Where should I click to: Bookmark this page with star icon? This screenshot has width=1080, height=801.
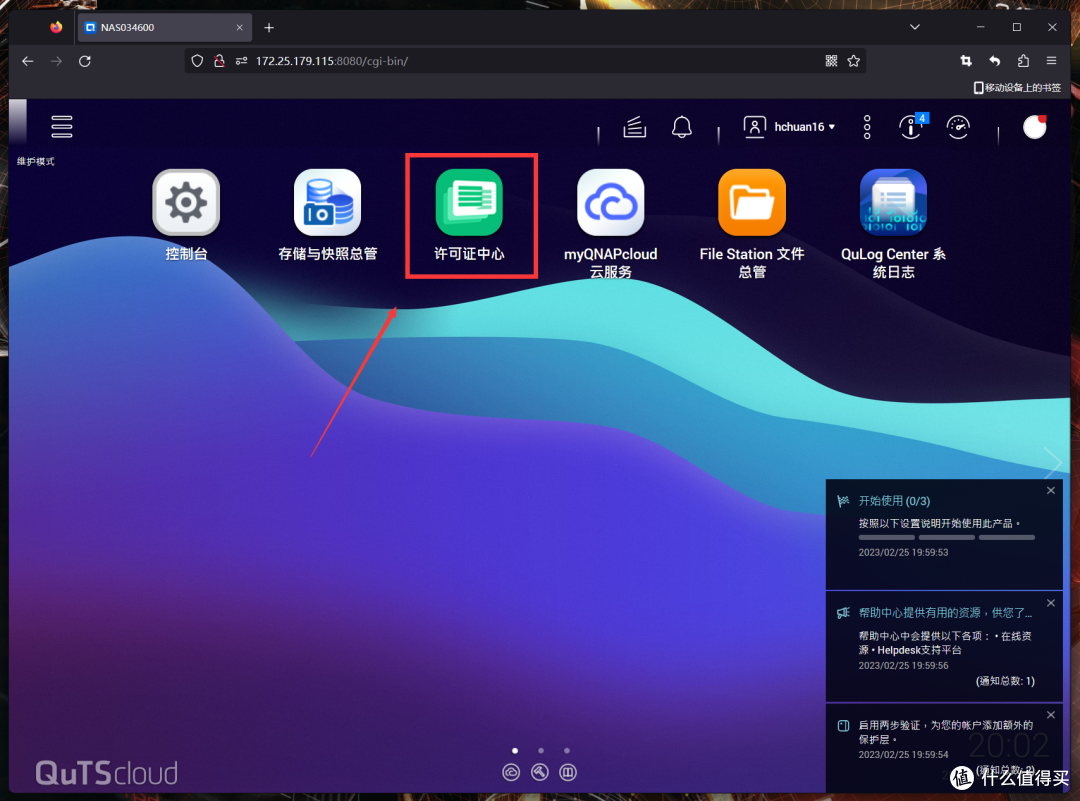[853, 61]
